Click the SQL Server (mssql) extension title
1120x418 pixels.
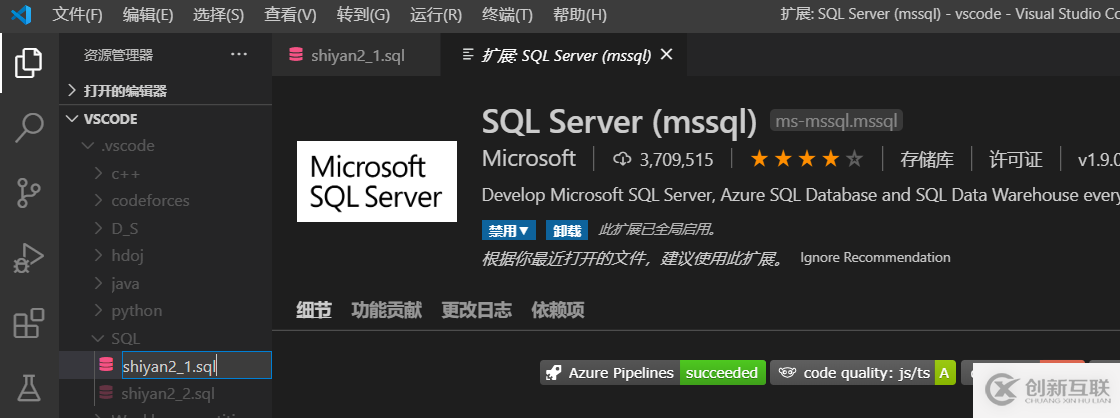coord(619,121)
